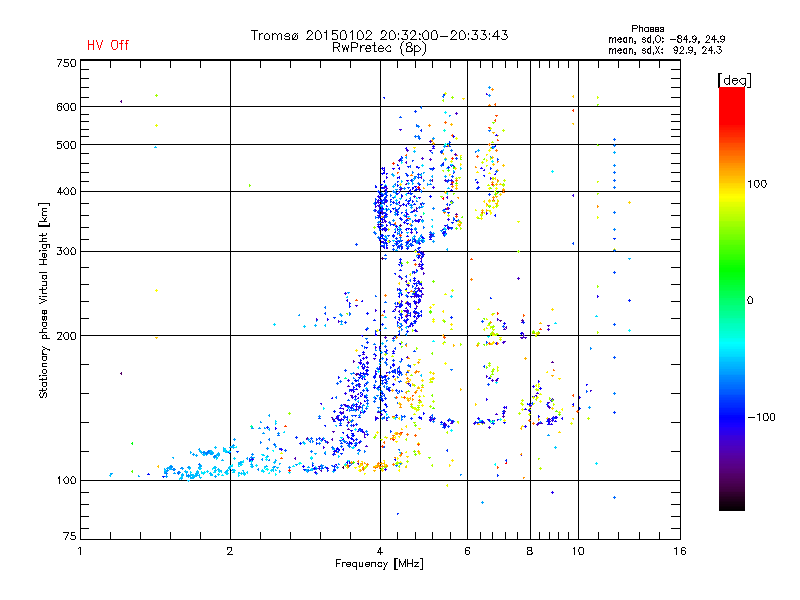This screenshot has width=800, height=600.
Task: Click the plot title 'Tromsø 20150102 20:32:00-20:33:43'
Action: tap(379, 35)
